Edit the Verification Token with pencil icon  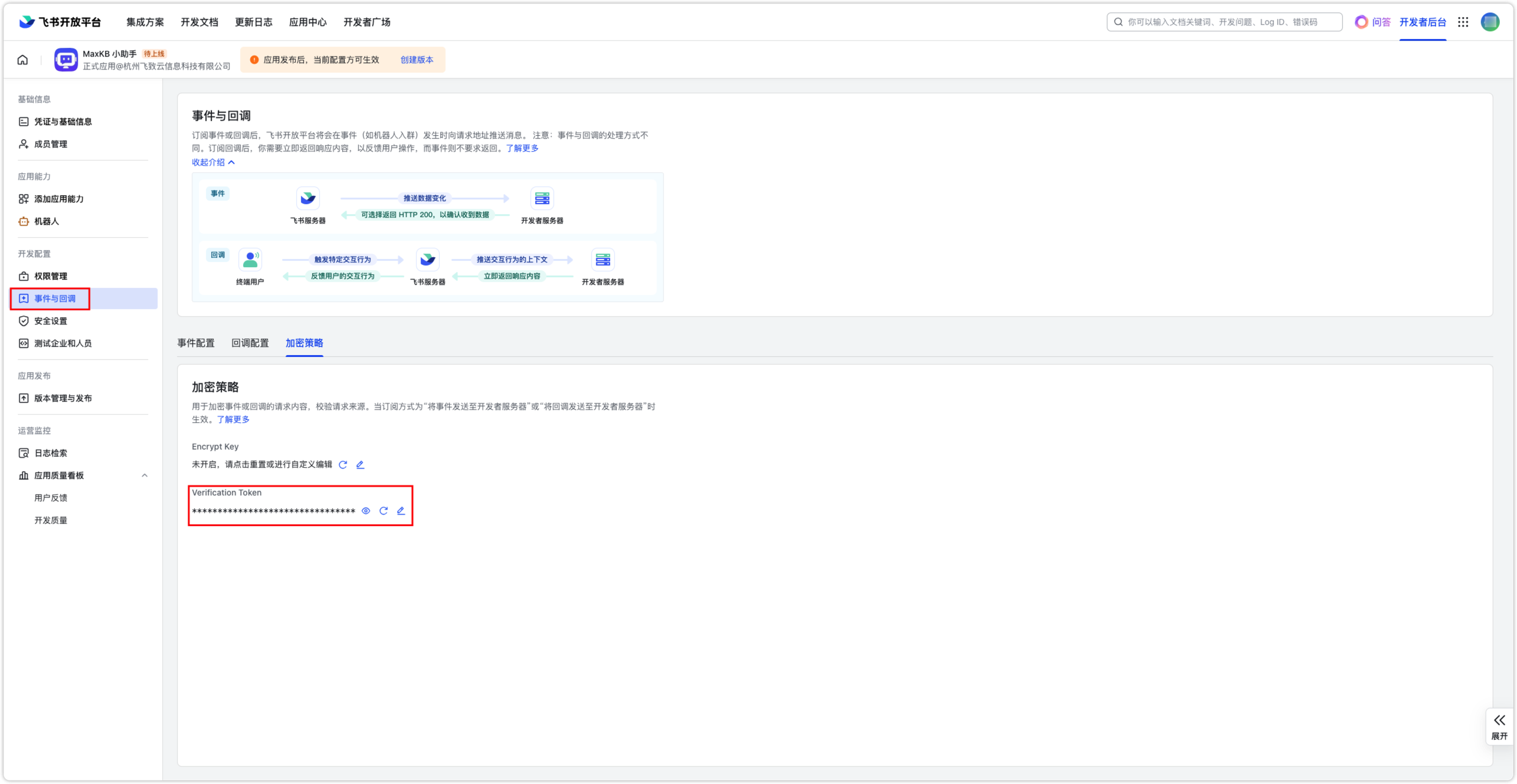pos(401,511)
